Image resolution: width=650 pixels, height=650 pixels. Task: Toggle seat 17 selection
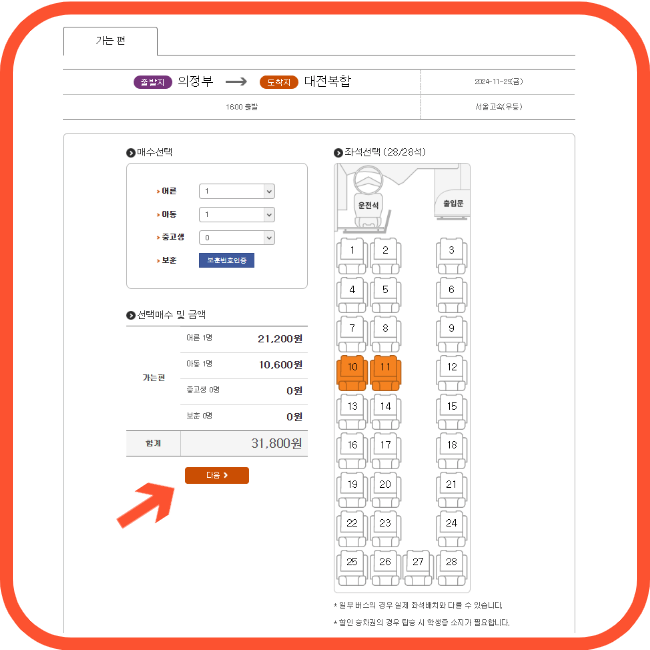(x=386, y=450)
